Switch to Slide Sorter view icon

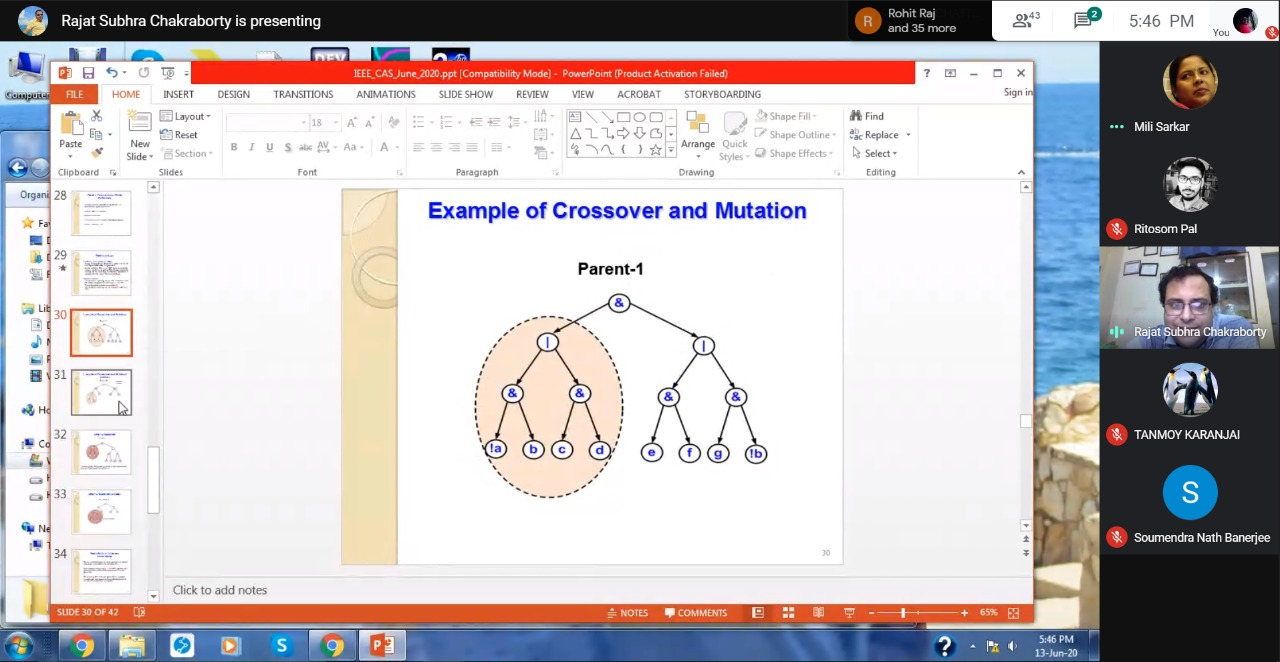[x=788, y=613]
